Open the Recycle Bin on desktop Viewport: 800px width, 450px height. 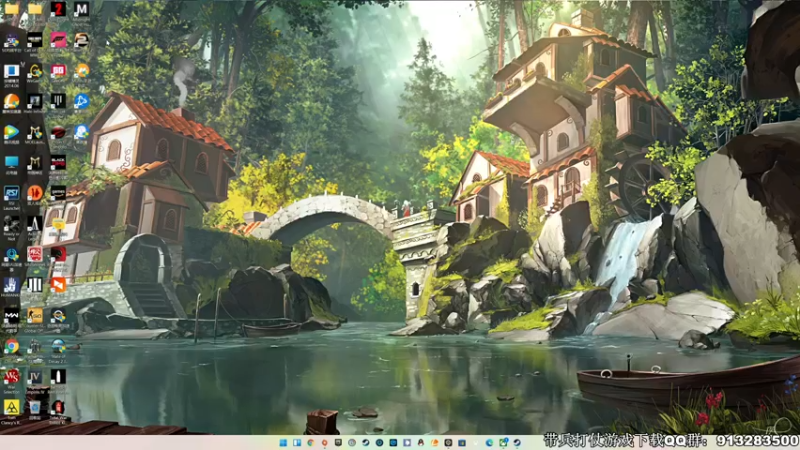[x=35, y=407]
